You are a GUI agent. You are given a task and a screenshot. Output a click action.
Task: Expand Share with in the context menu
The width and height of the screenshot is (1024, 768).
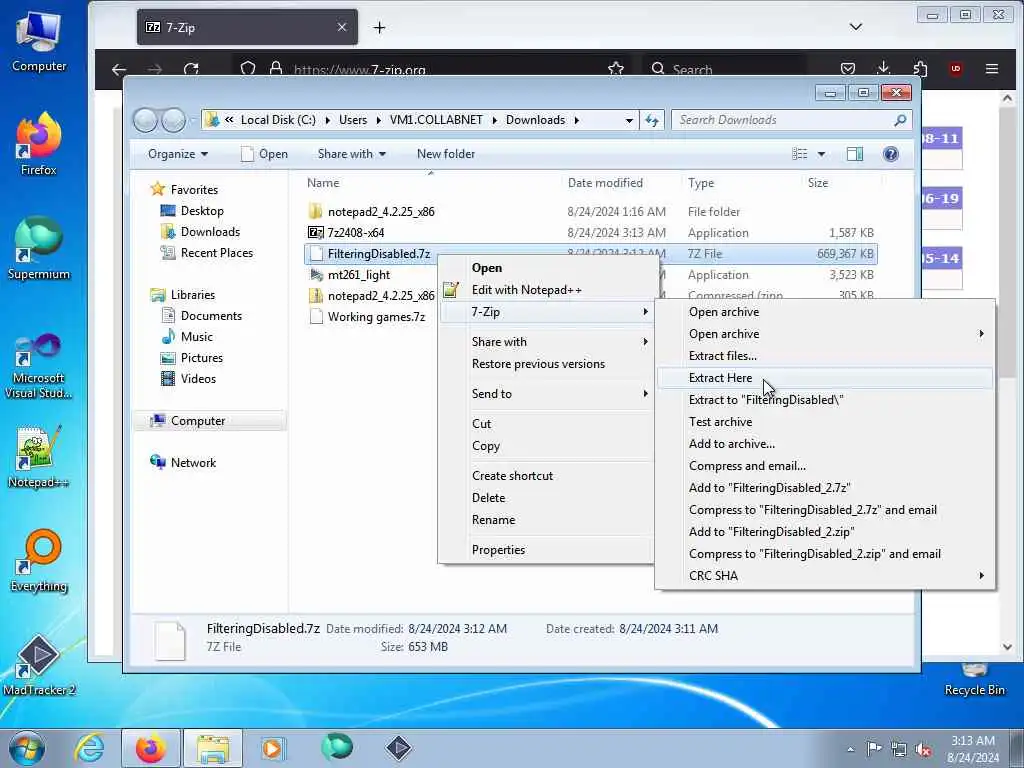pyautogui.click(x=546, y=342)
